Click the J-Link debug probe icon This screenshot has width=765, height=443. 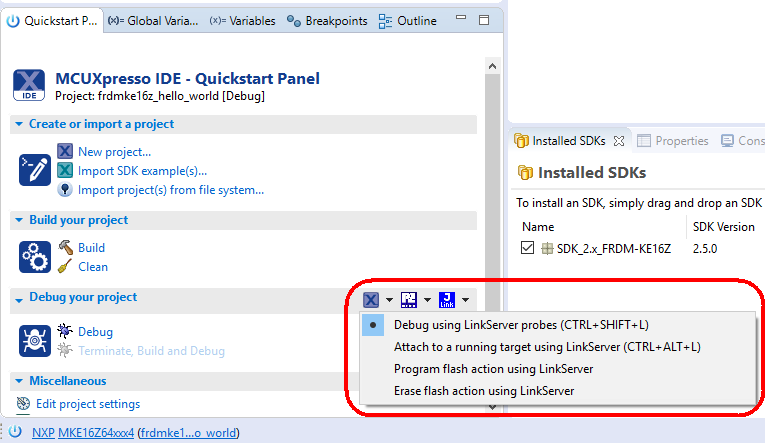(x=446, y=299)
